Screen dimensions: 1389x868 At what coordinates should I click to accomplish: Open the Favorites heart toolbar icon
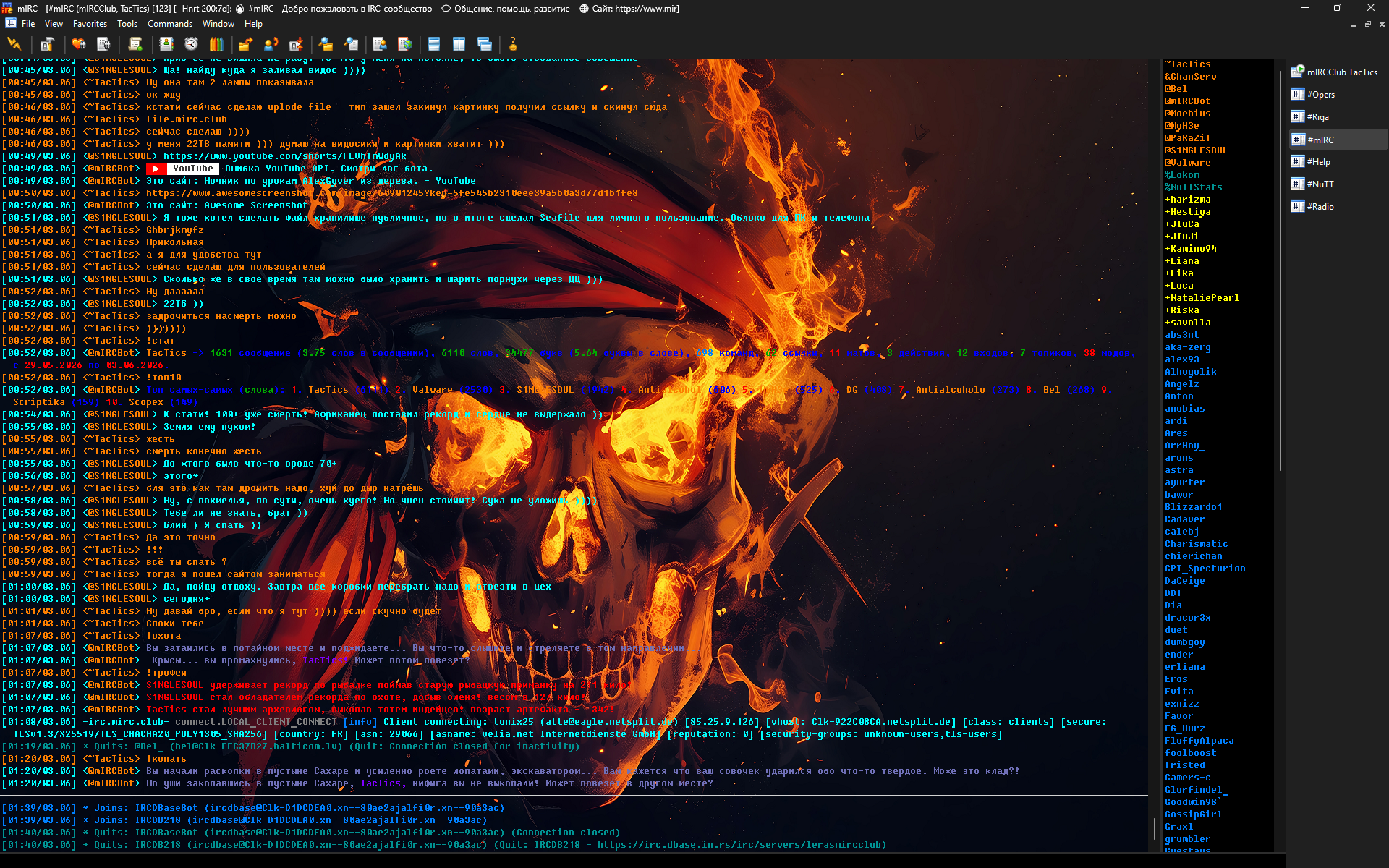(x=79, y=44)
